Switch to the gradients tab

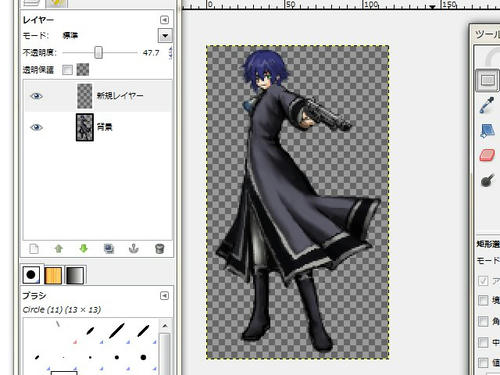(x=75, y=275)
